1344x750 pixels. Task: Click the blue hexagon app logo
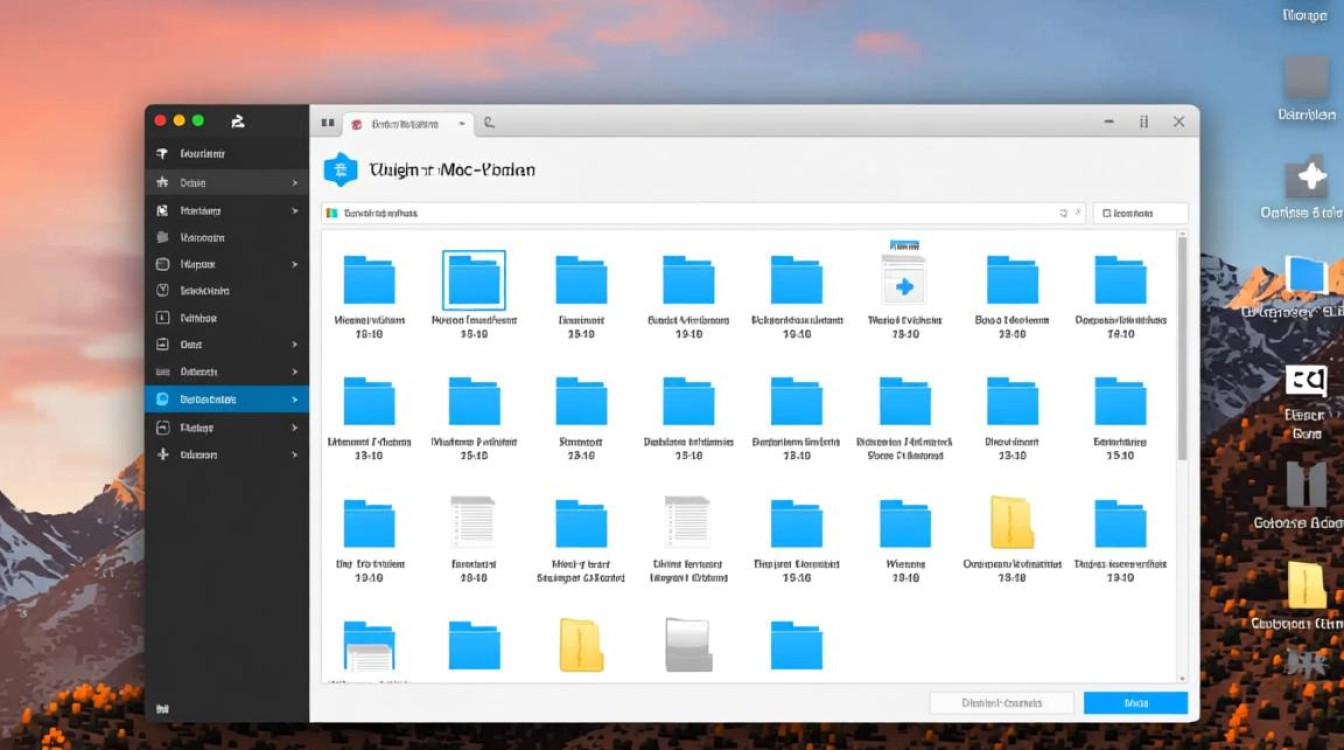pos(340,170)
